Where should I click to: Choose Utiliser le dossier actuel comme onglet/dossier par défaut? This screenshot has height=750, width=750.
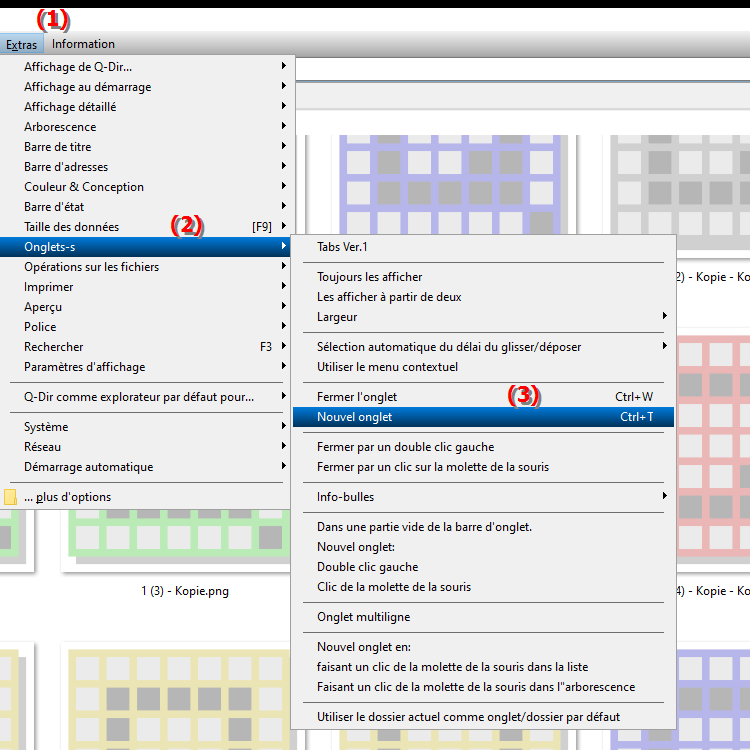484,717
